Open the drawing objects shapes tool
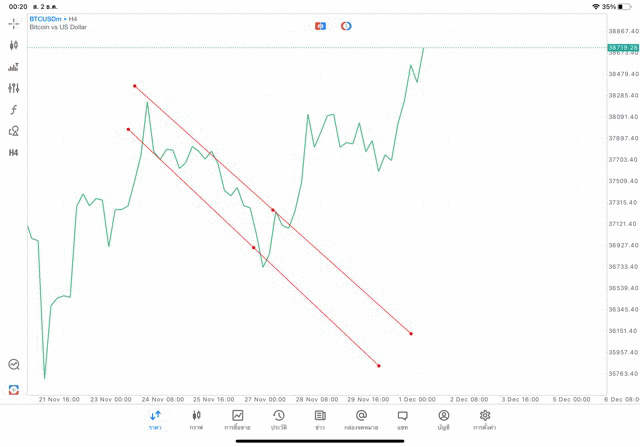This screenshot has height=447, width=640. click(14, 131)
